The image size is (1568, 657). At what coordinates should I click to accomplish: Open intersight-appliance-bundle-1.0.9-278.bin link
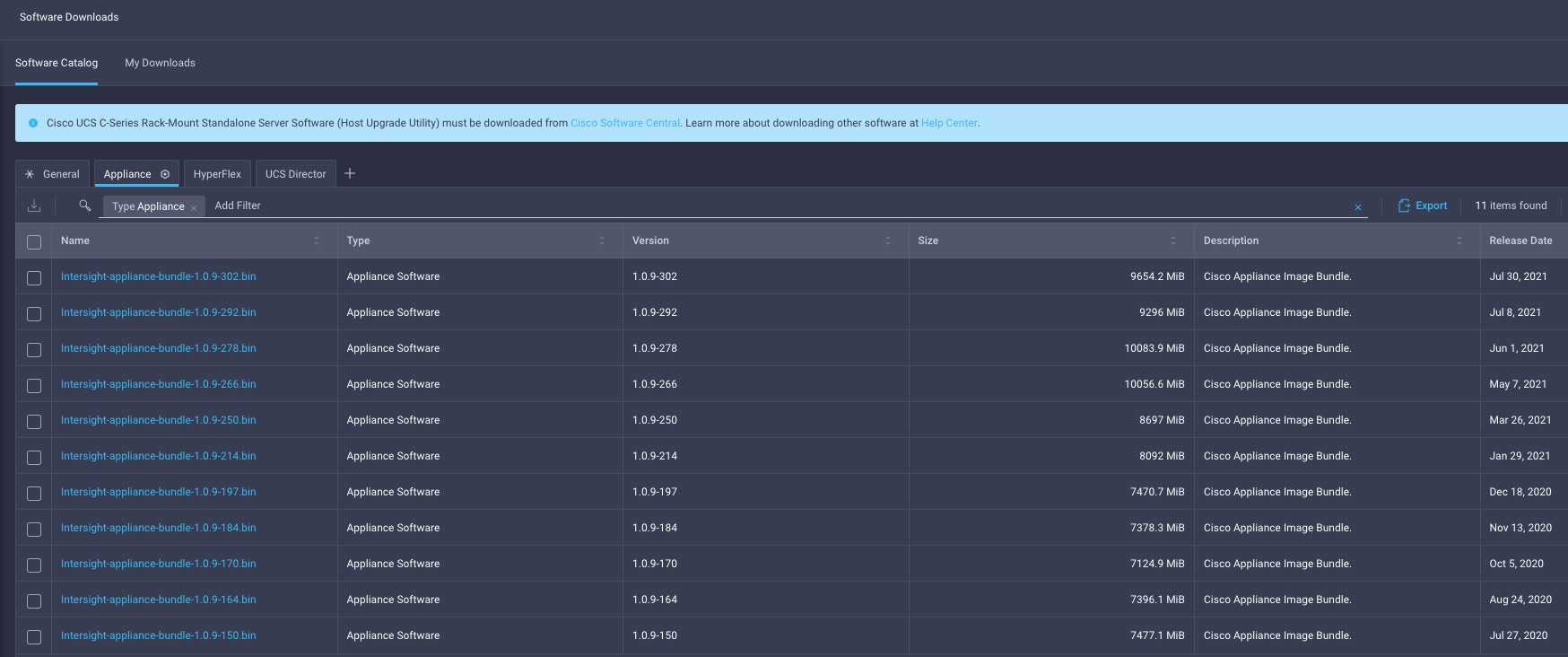tap(159, 348)
